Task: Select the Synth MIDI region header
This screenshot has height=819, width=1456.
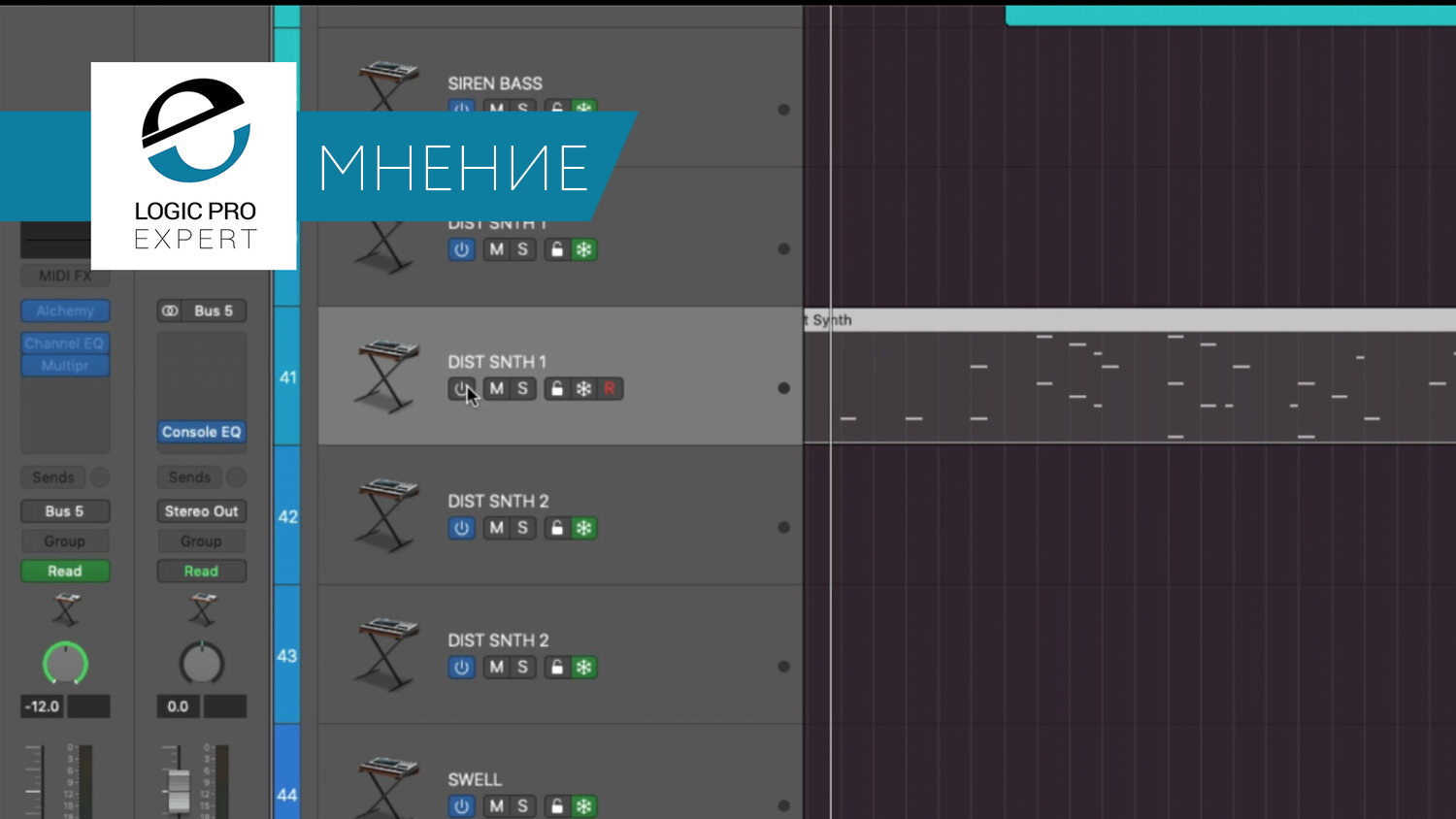Action: [x=1130, y=320]
